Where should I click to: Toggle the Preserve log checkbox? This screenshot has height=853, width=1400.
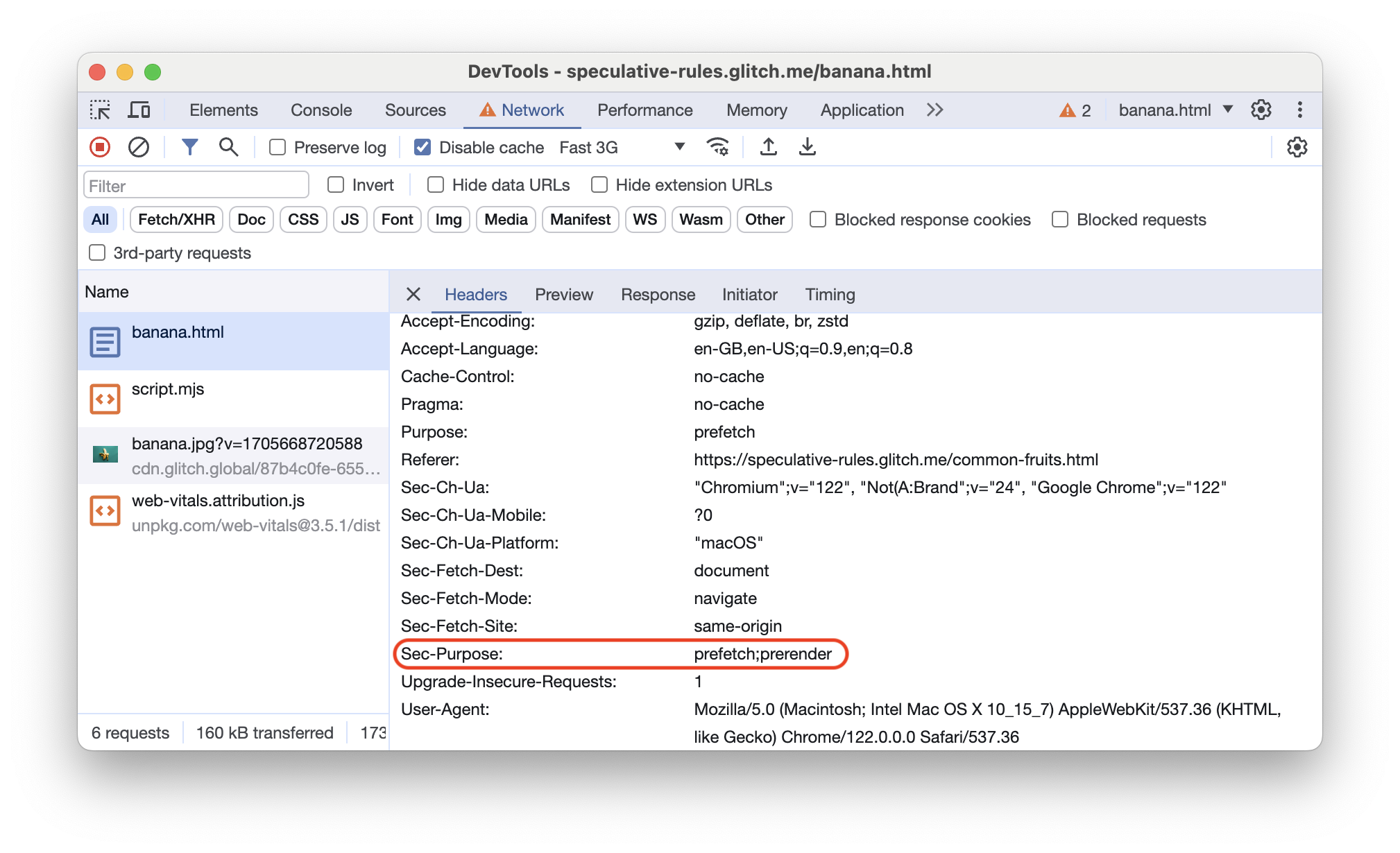click(x=278, y=148)
